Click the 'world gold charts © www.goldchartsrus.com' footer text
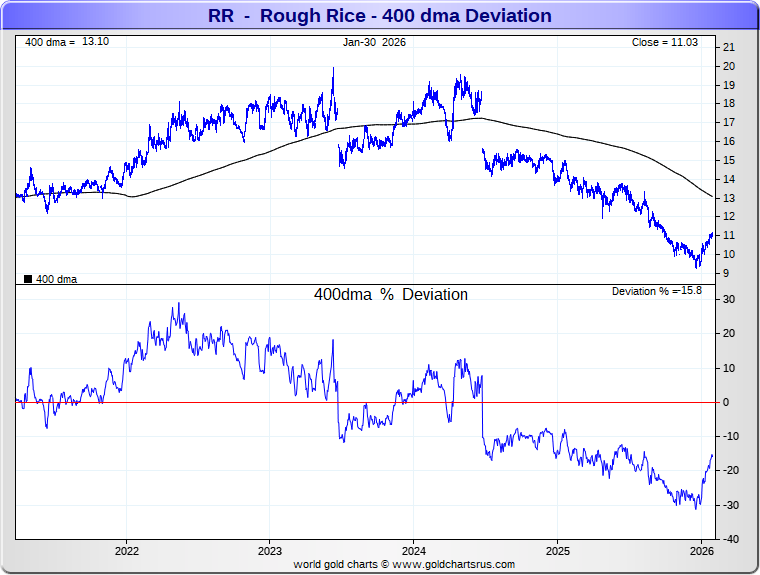Image resolution: width=760 pixels, height=575 pixels. [x=404, y=564]
